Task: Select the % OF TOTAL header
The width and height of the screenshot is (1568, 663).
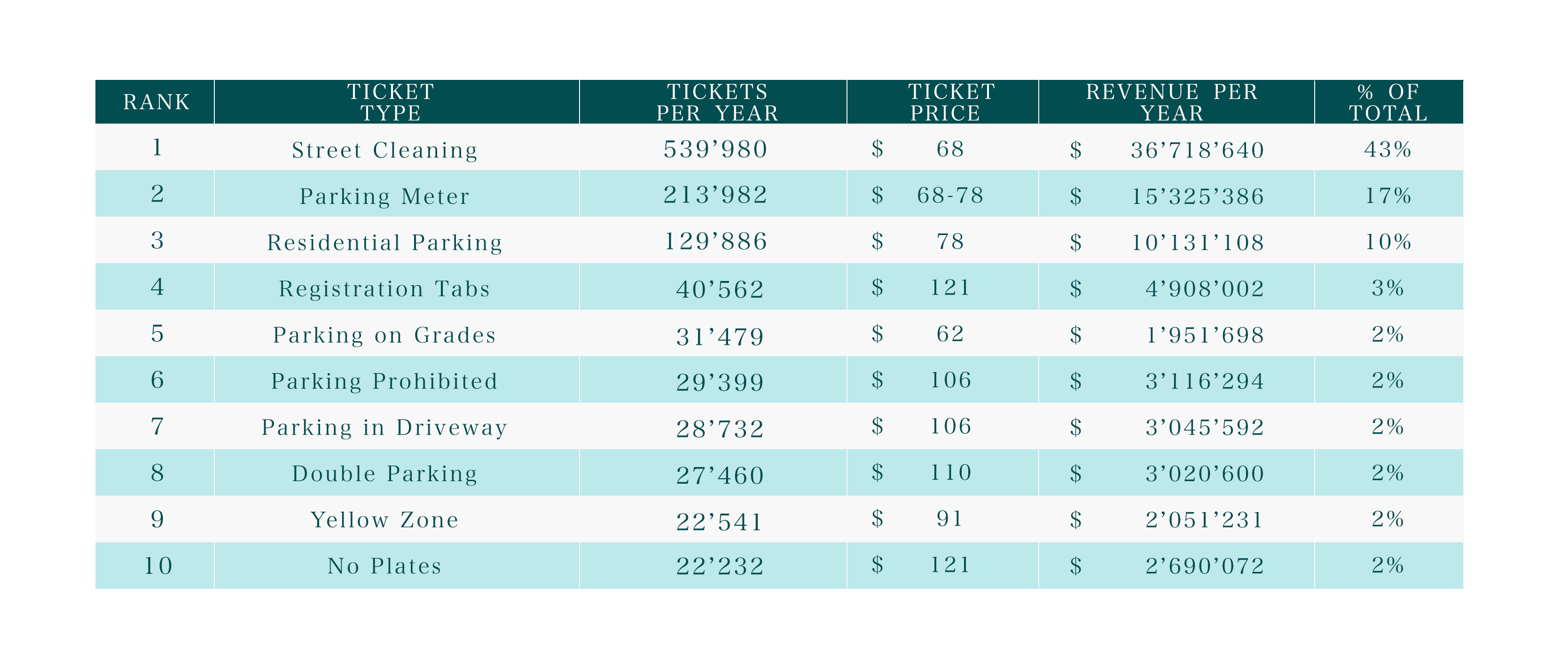Action: (1388, 102)
